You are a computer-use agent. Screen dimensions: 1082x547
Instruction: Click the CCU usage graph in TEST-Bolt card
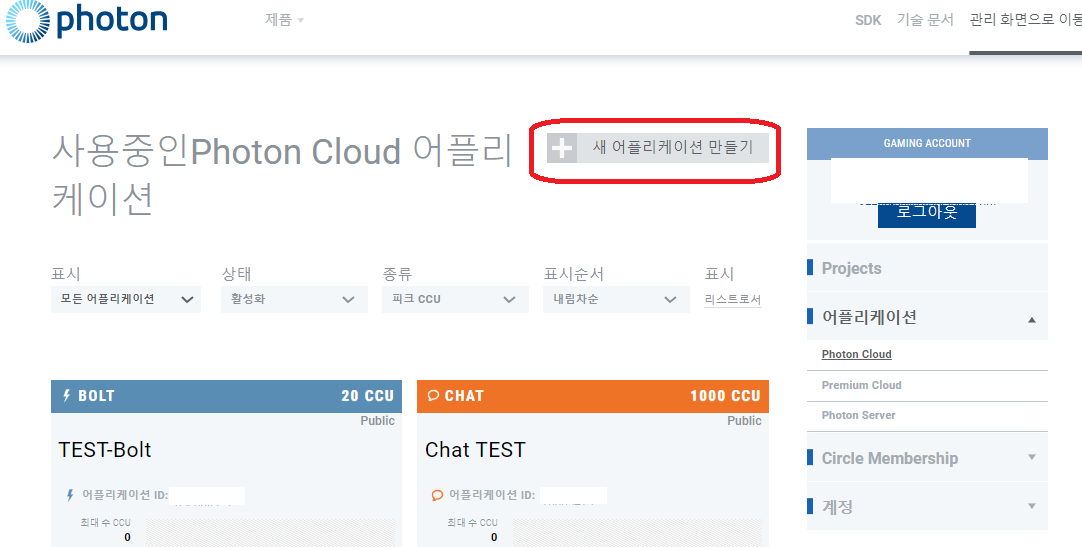click(270, 532)
